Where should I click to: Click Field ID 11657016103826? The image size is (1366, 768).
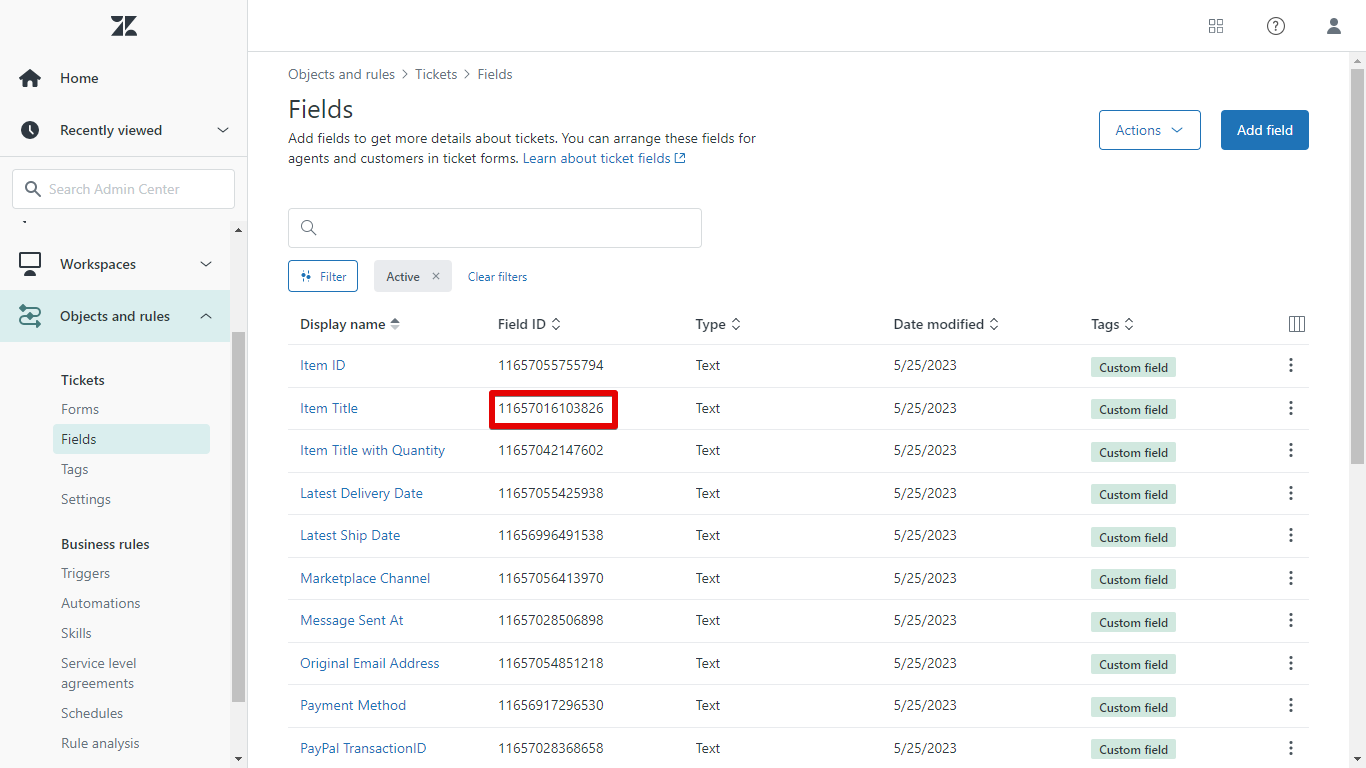[551, 408]
